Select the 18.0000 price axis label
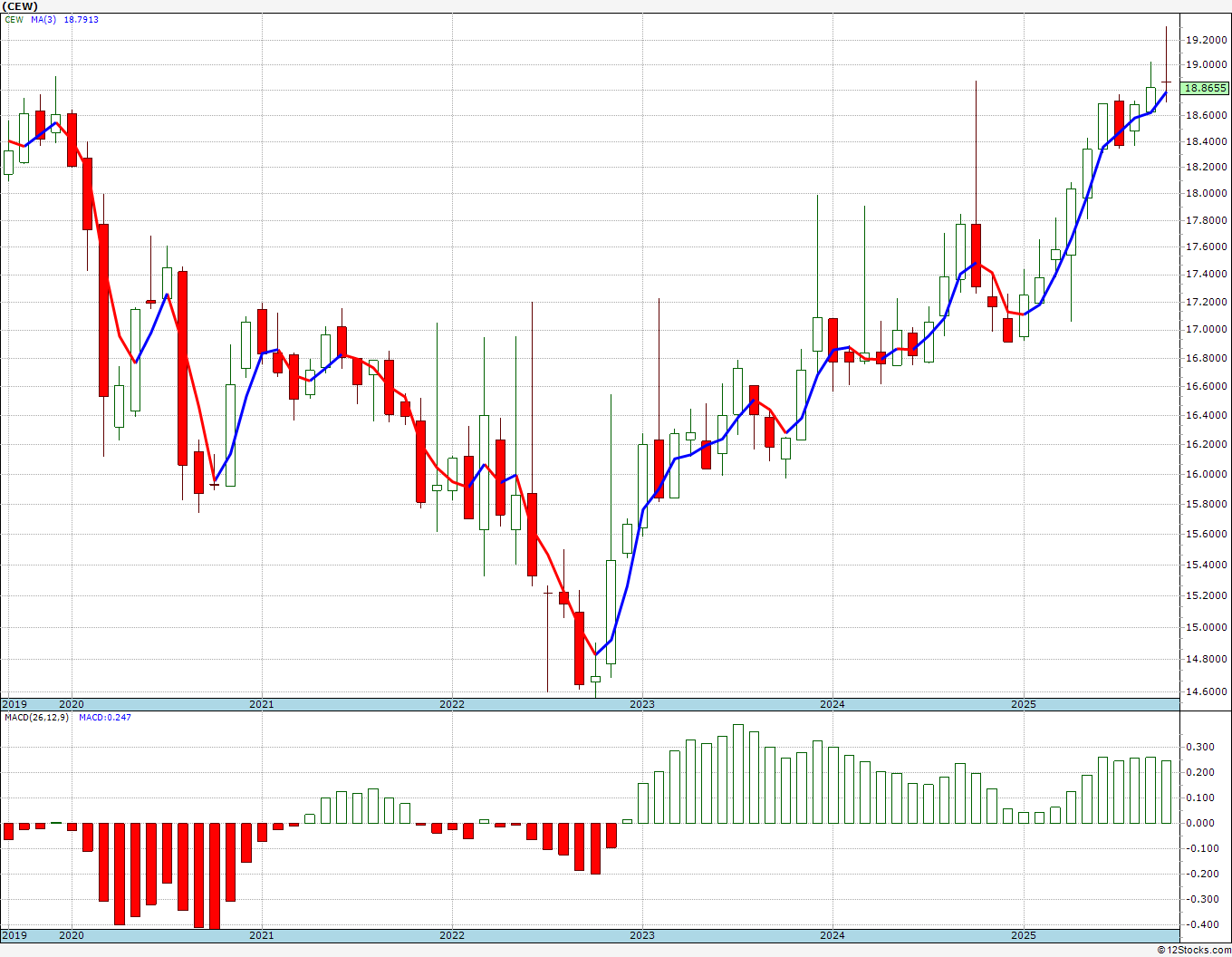The height and width of the screenshot is (957, 1232). 1207,193
